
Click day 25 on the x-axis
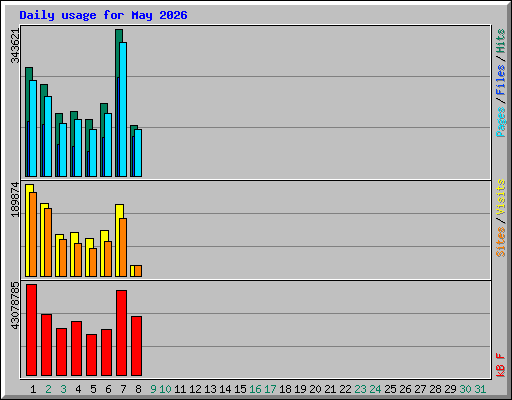coord(390,389)
